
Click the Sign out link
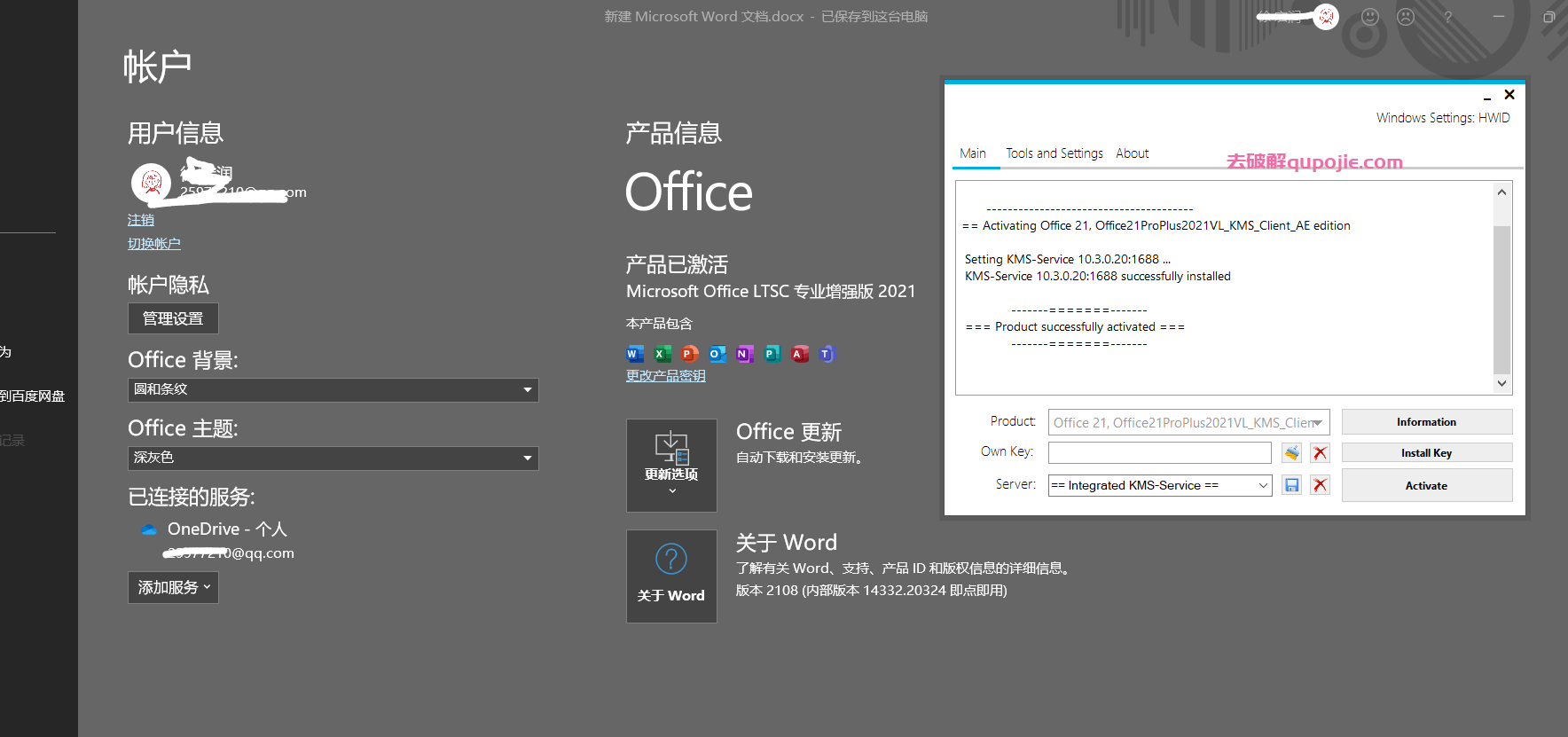tap(141, 220)
